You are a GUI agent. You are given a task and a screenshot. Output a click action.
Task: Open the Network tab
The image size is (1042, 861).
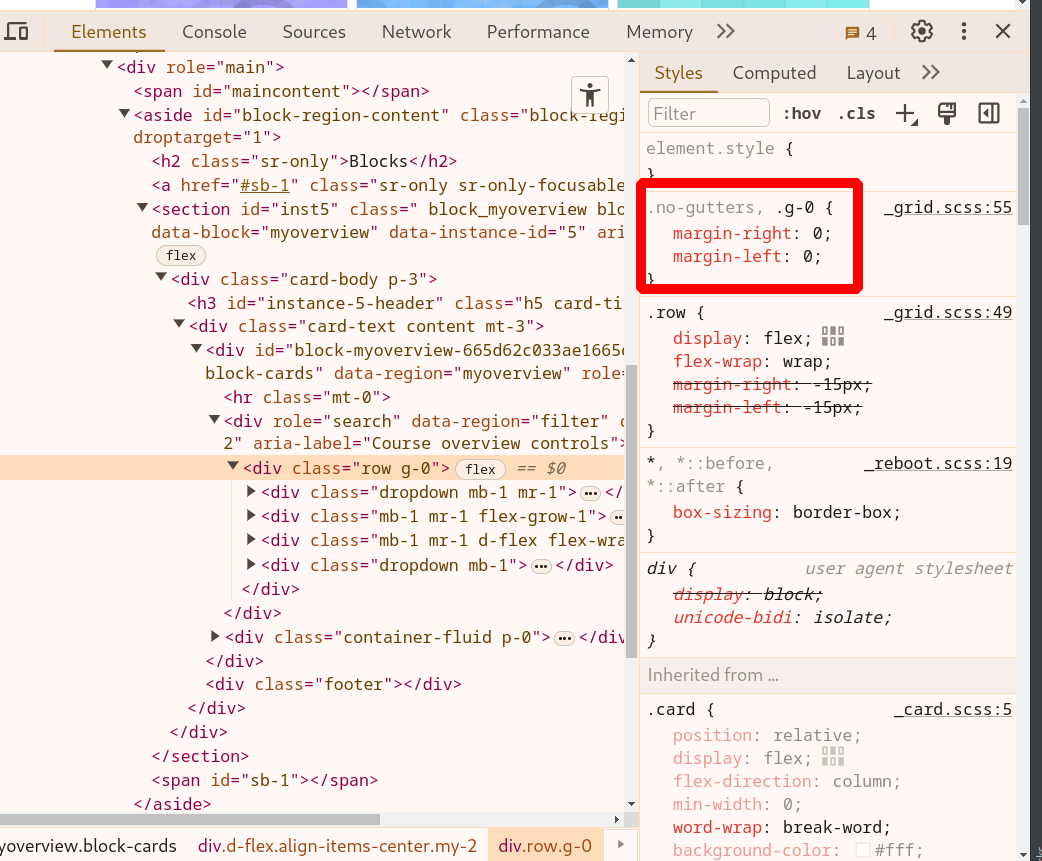(x=416, y=32)
